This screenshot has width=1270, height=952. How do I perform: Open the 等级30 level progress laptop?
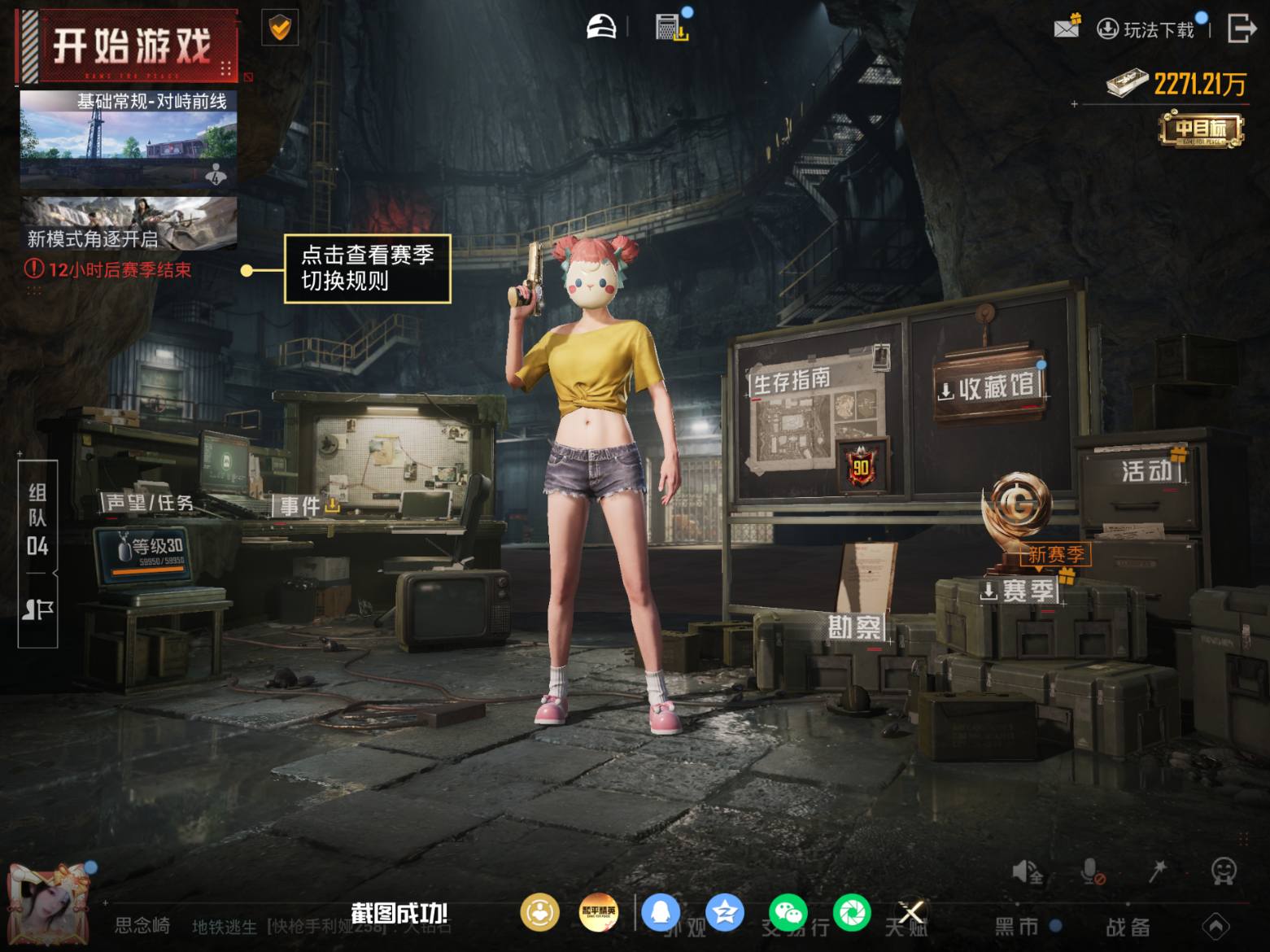tap(150, 554)
